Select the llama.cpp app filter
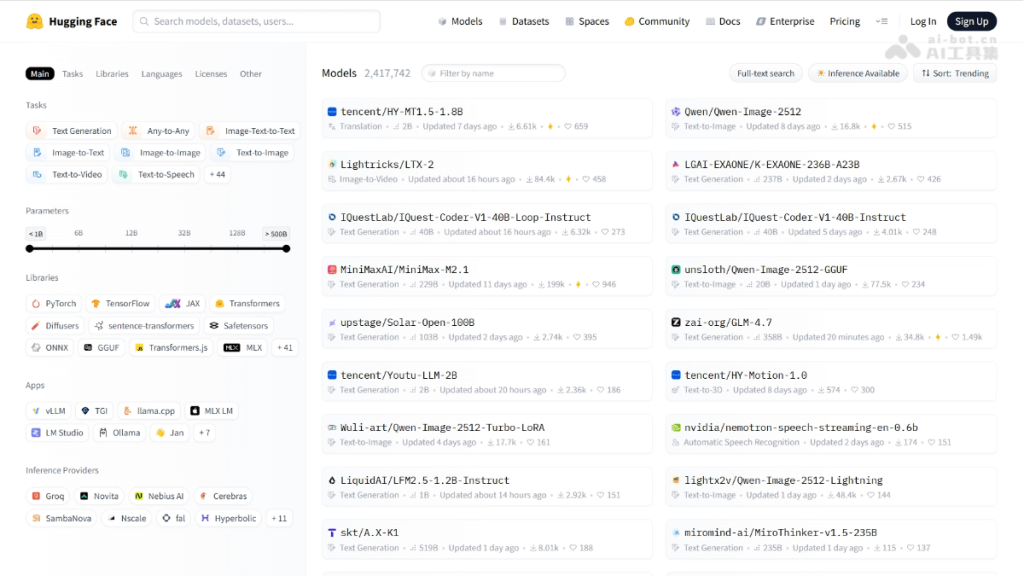The height and width of the screenshot is (576, 1024). [x=148, y=411]
